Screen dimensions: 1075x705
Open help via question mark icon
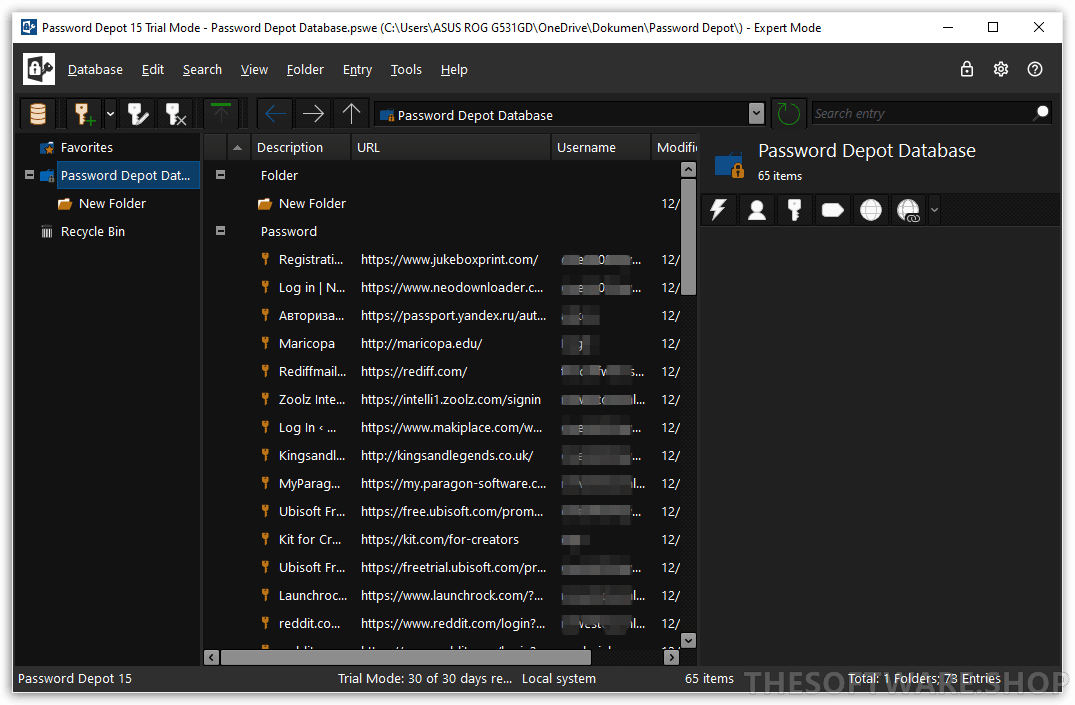coord(1035,69)
